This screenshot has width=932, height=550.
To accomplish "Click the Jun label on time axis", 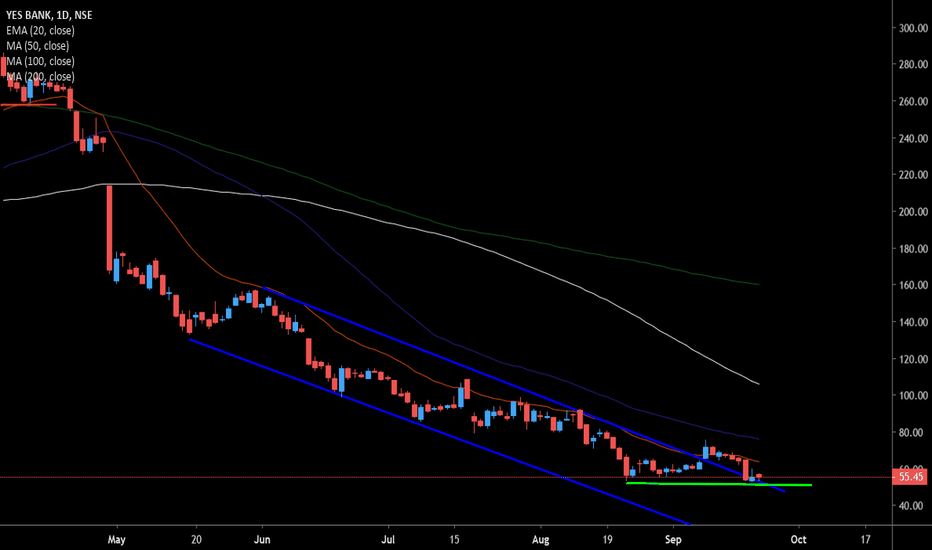I will pos(262,540).
